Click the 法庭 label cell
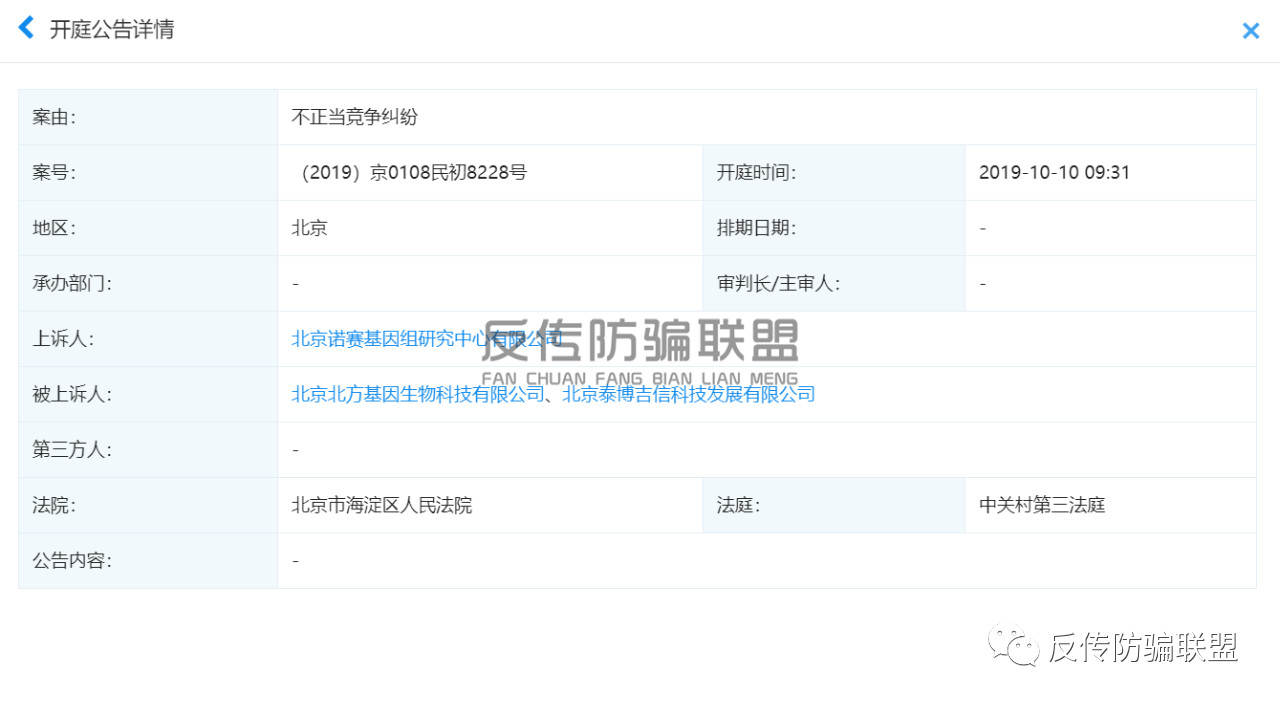 point(834,505)
